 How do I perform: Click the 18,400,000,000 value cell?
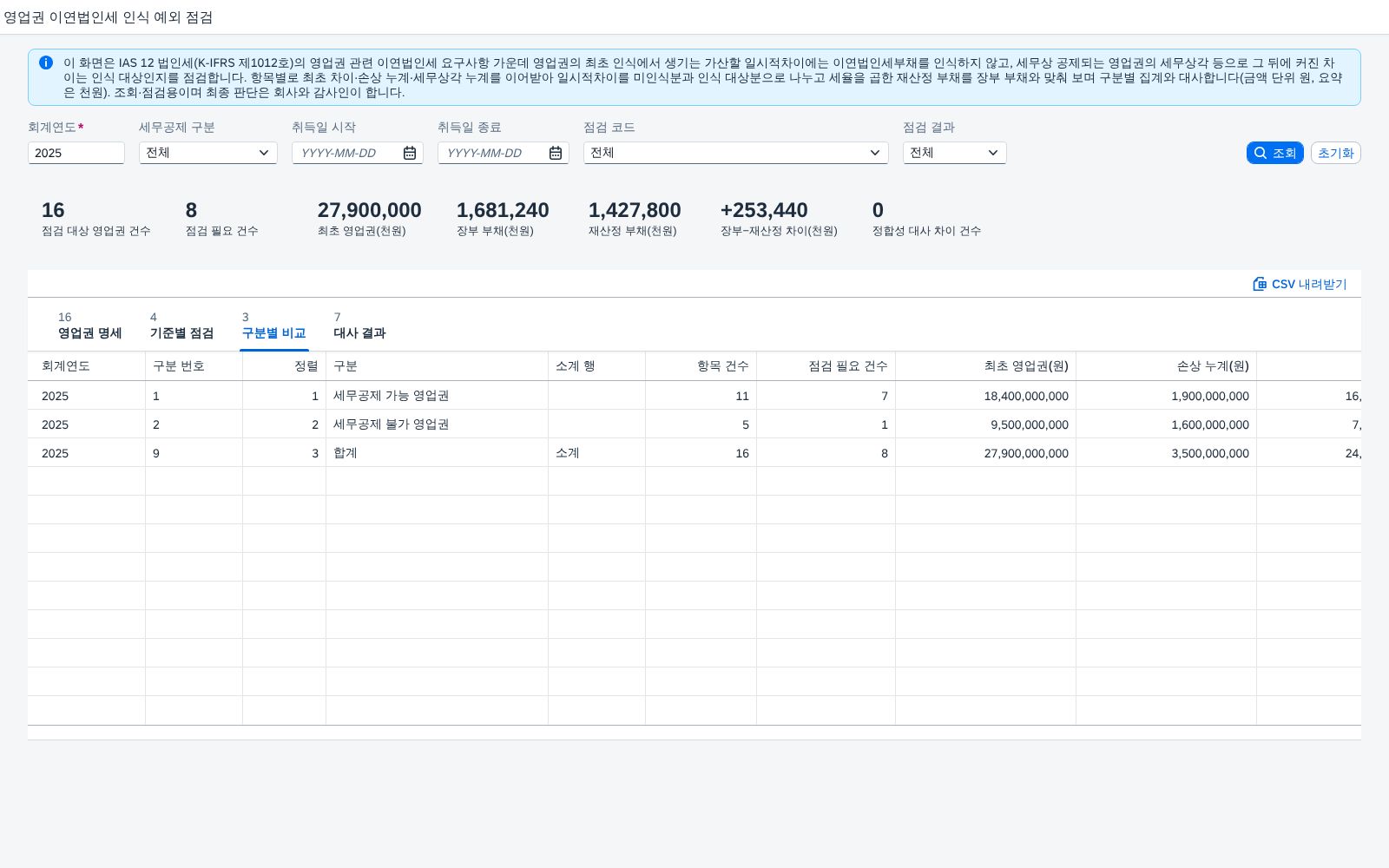click(986, 396)
